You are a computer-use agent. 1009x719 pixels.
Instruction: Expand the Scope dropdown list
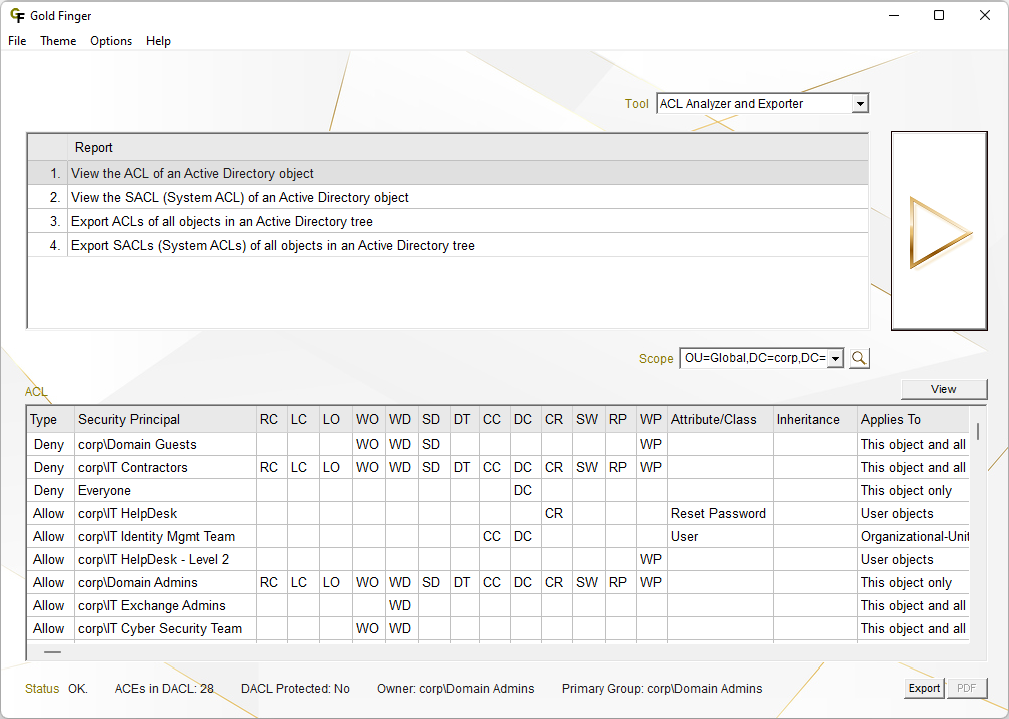coord(835,358)
